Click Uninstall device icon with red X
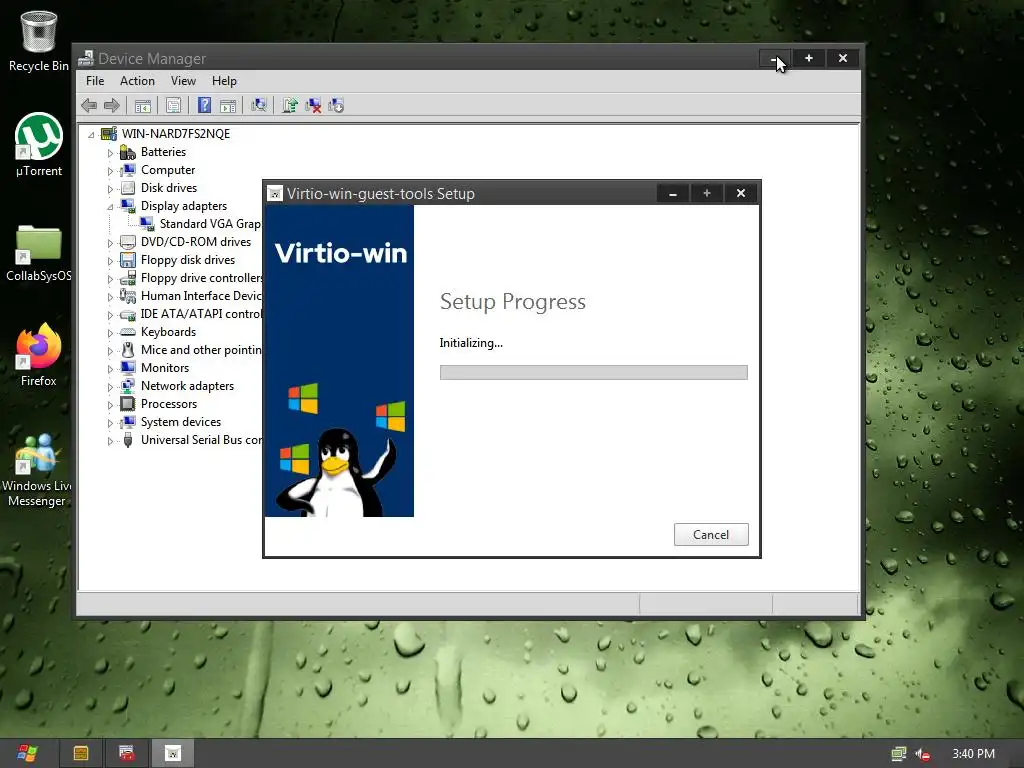This screenshot has width=1024, height=768. [313, 105]
